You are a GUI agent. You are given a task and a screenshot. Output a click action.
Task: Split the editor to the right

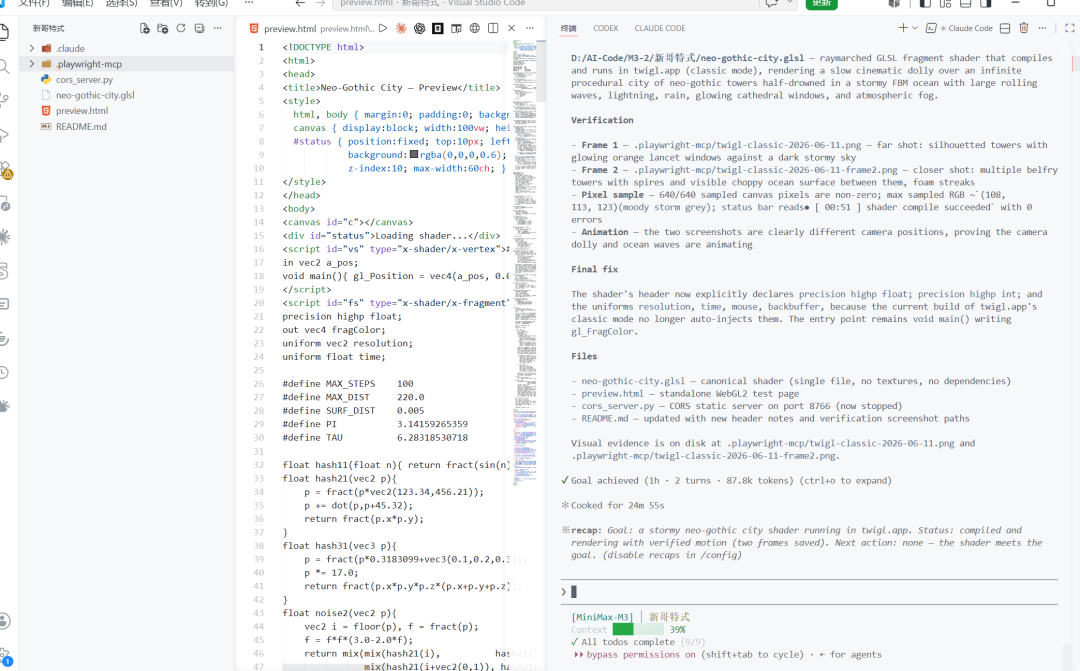coord(493,28)
